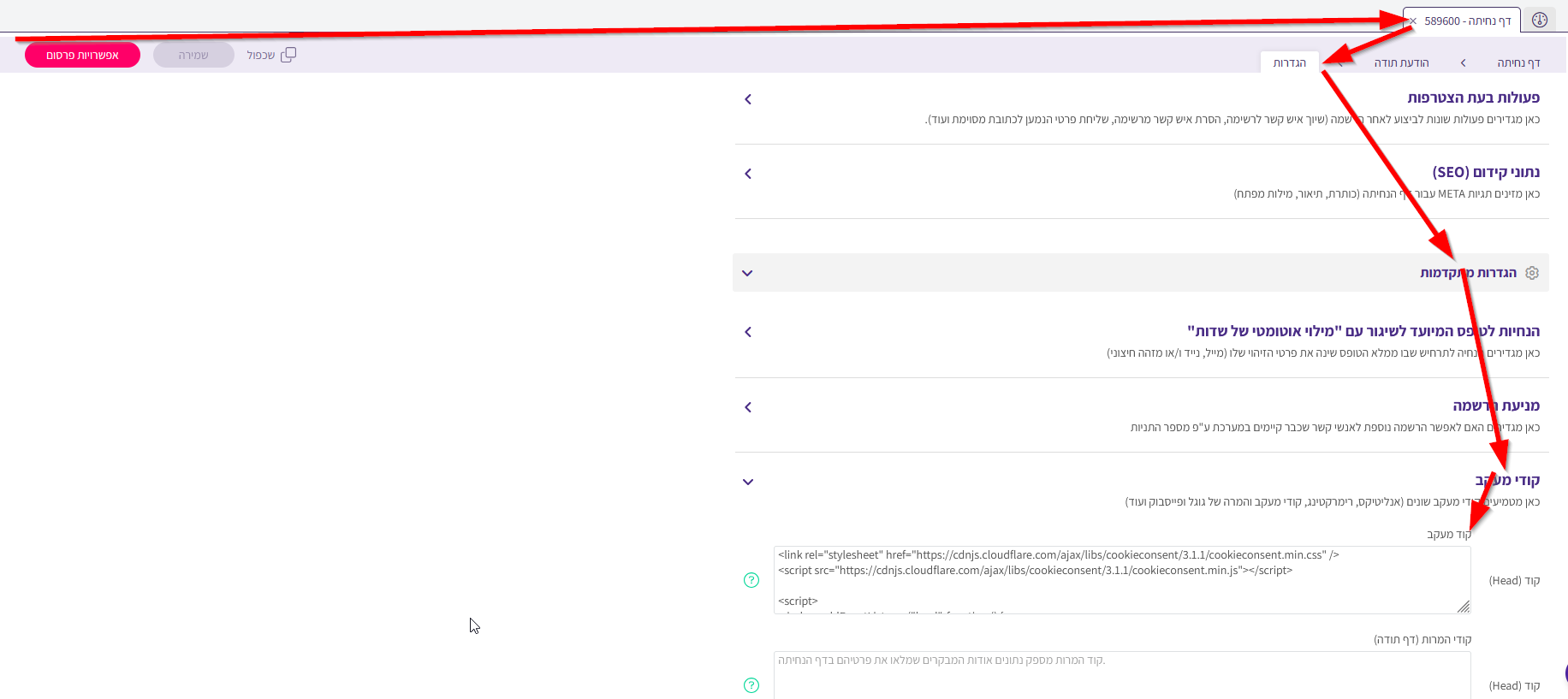Click the duplicate (שכפול) copy icon
The height and width of the screenshot is (699, 1568).
(x=288, y=55)
